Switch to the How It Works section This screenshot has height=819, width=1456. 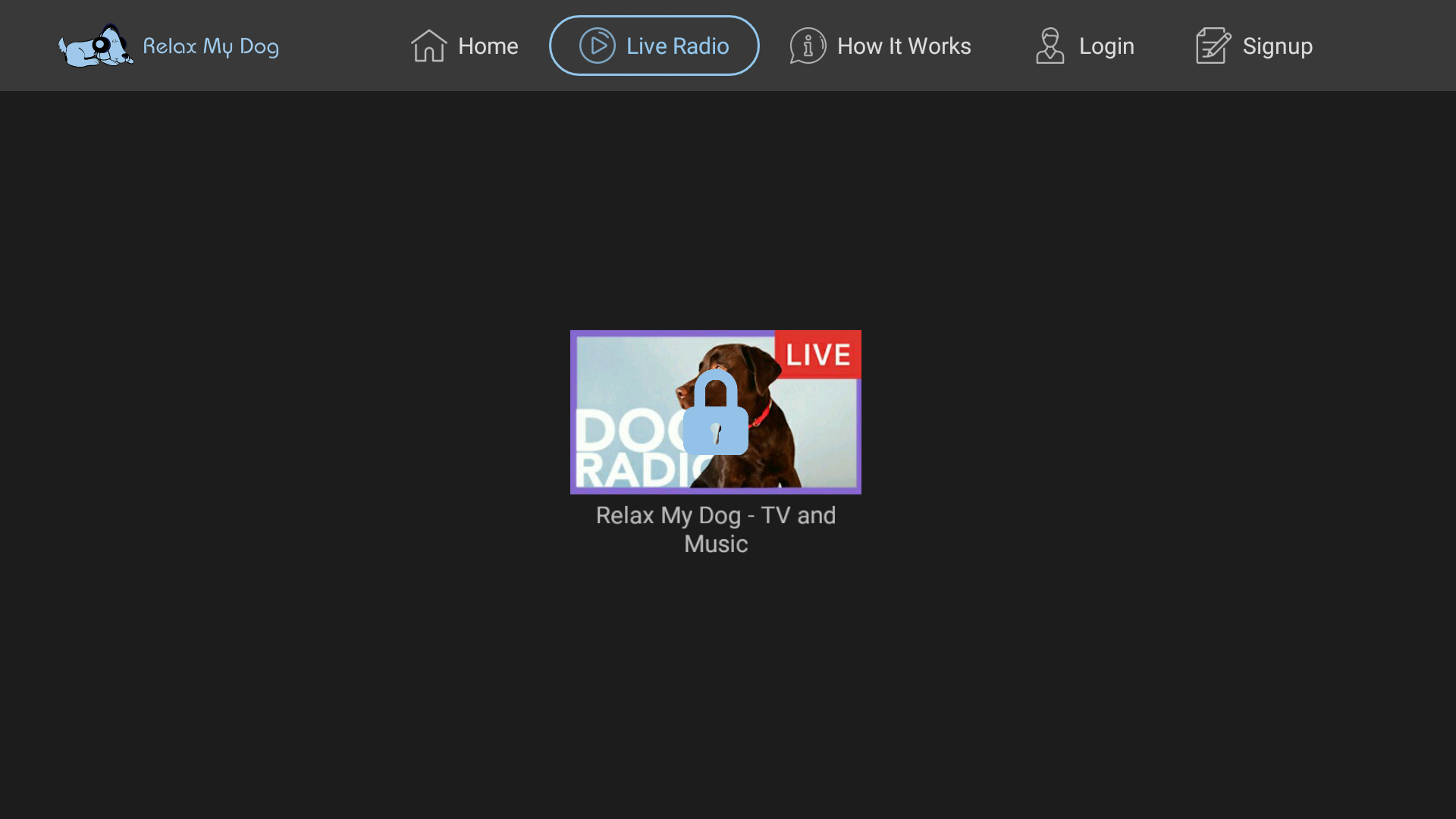point(880,45)
